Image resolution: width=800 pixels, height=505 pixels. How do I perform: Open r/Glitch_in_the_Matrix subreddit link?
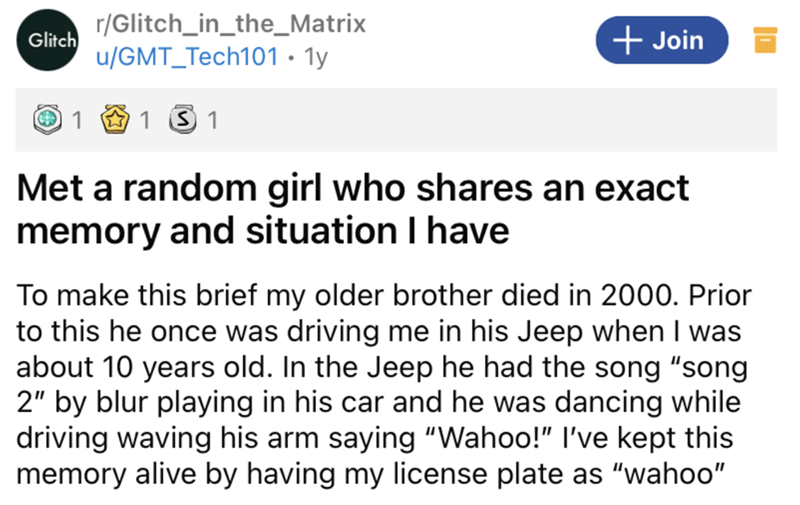(230, 23)
